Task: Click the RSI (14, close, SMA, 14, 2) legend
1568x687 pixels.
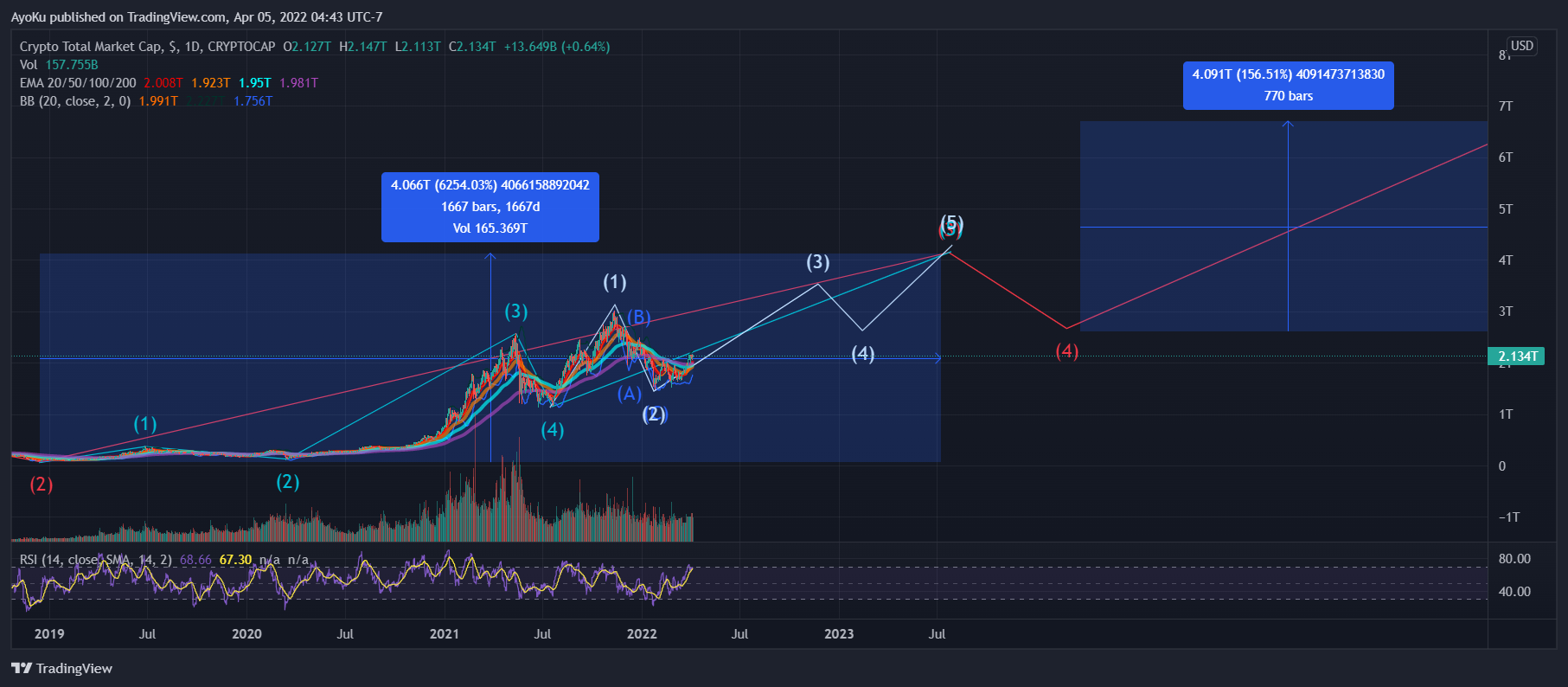Action: click(x=96, y=560)
